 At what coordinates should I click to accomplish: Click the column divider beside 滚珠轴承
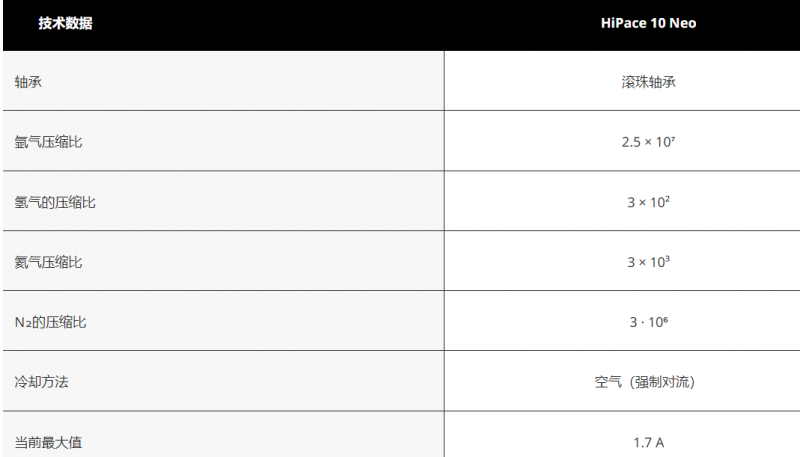point(444,82)
